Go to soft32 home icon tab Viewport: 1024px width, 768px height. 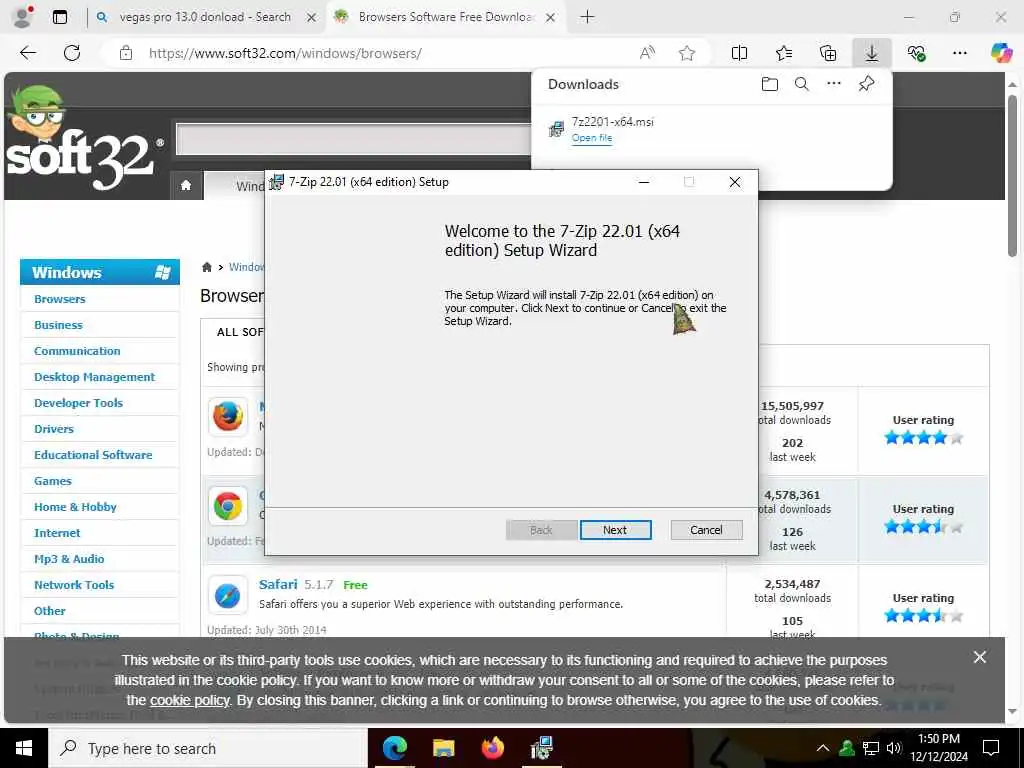coord(186,185)
